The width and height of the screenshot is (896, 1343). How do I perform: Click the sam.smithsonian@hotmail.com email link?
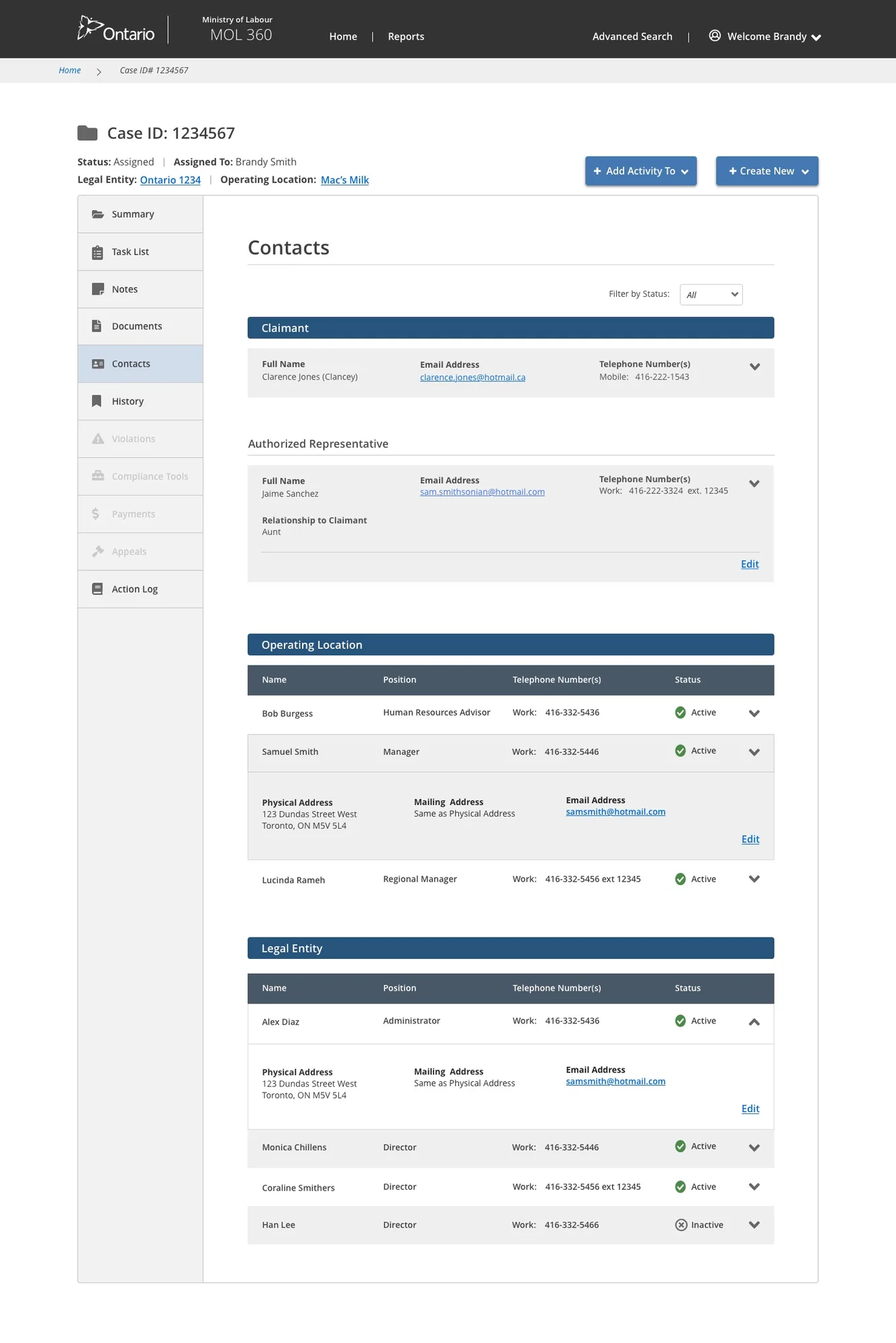483,492
